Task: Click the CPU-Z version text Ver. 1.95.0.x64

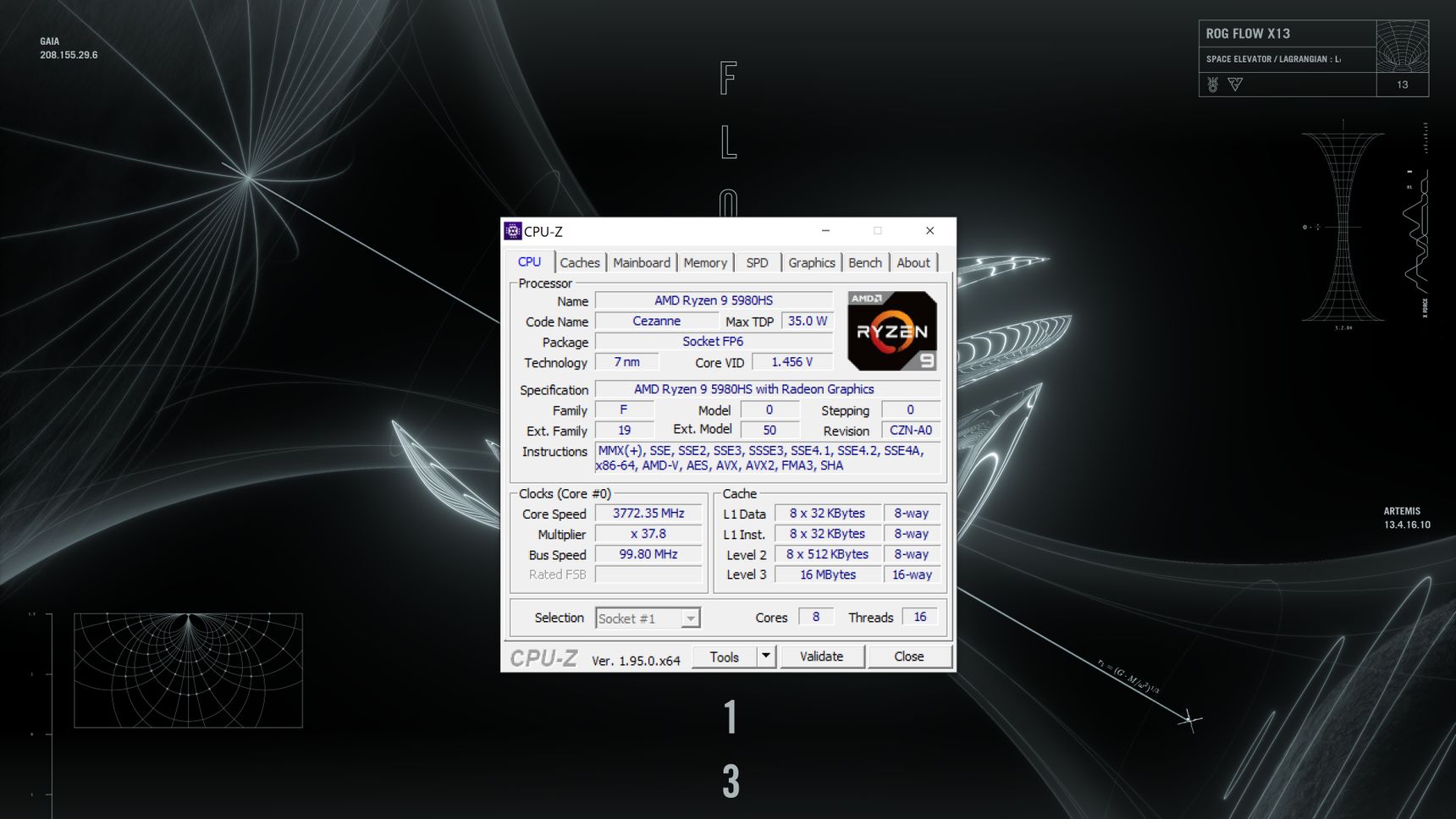Action: coord(636,661)
